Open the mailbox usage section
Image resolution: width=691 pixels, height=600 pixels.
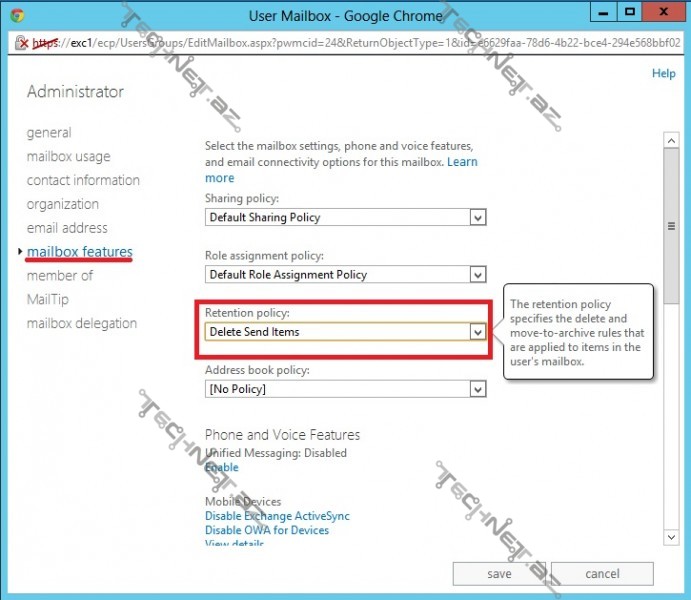coord(68,156)
